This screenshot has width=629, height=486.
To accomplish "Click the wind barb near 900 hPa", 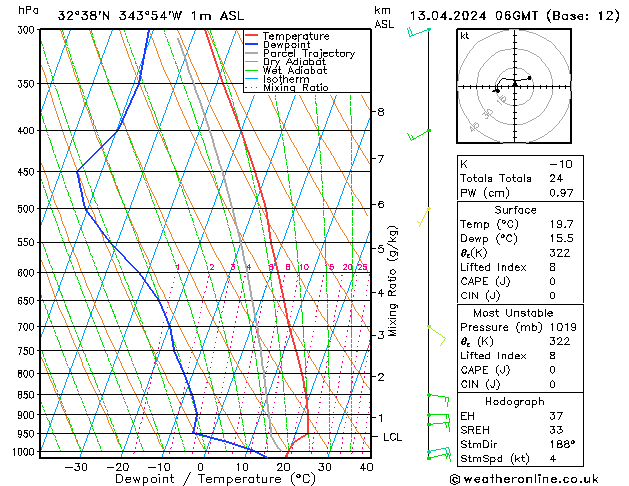I will [438, 419].
